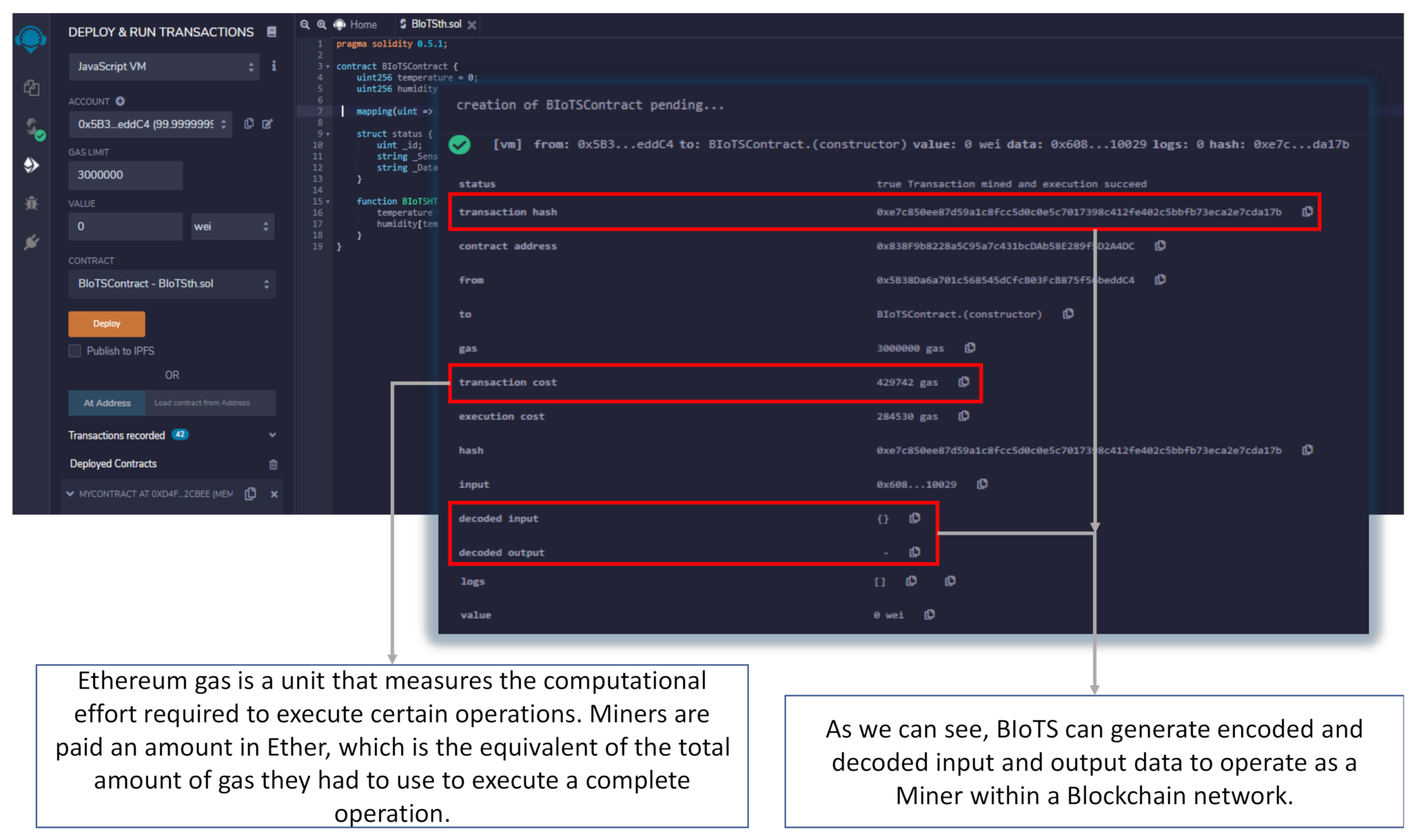Open the BIoTSContract contract selector
Image resolution: width=1419 pixels, height=840 pixels.
[x=172, y=284]
